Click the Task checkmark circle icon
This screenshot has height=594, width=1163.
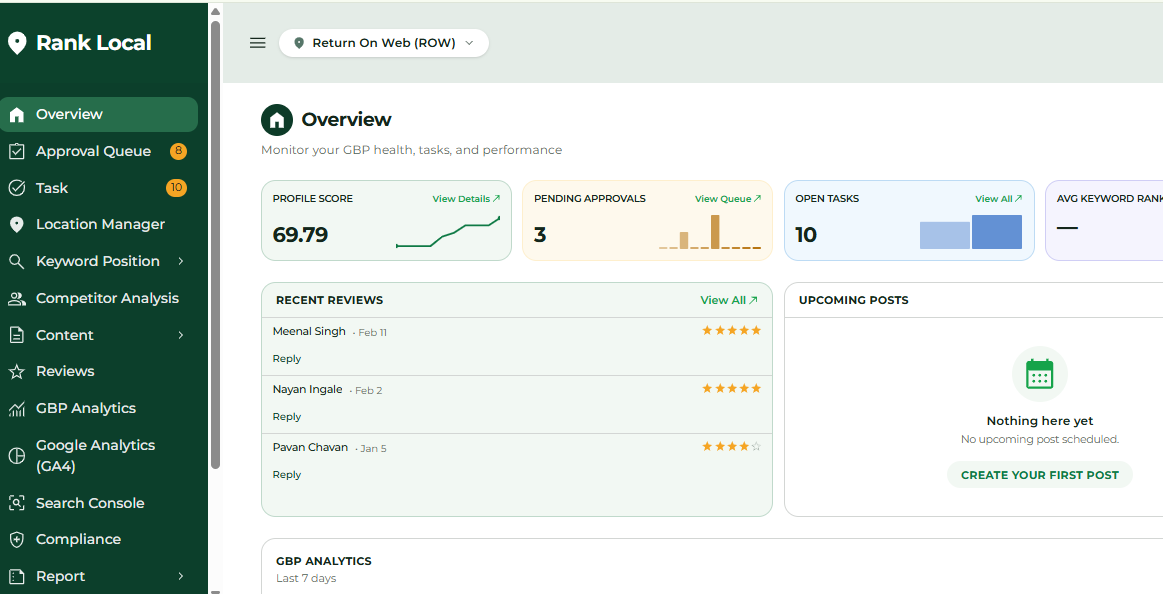coord(16,188)
